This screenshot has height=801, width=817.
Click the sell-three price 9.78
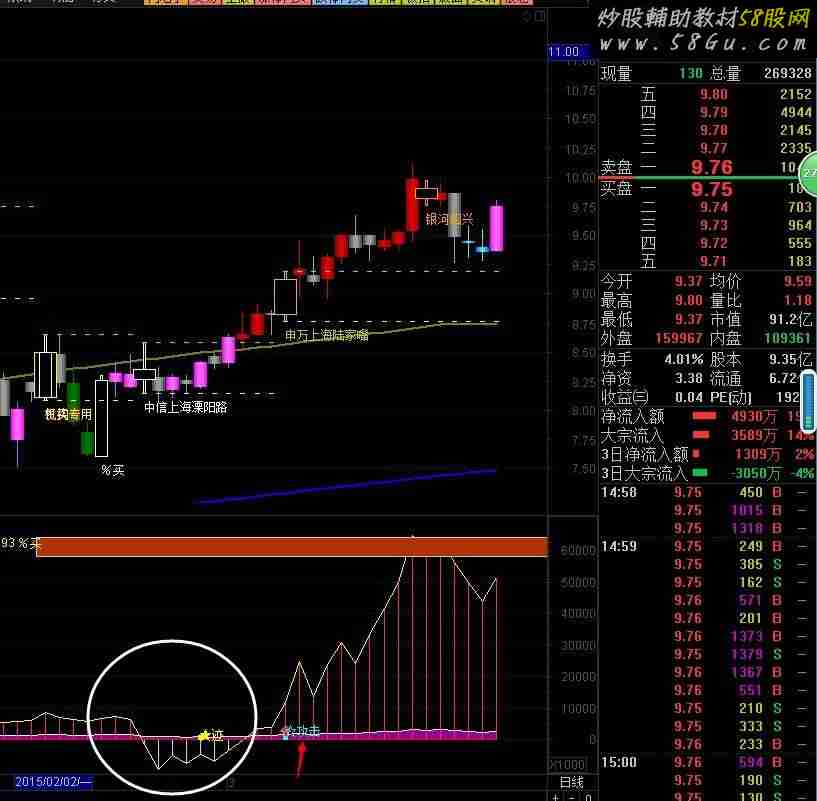[713, 130]
